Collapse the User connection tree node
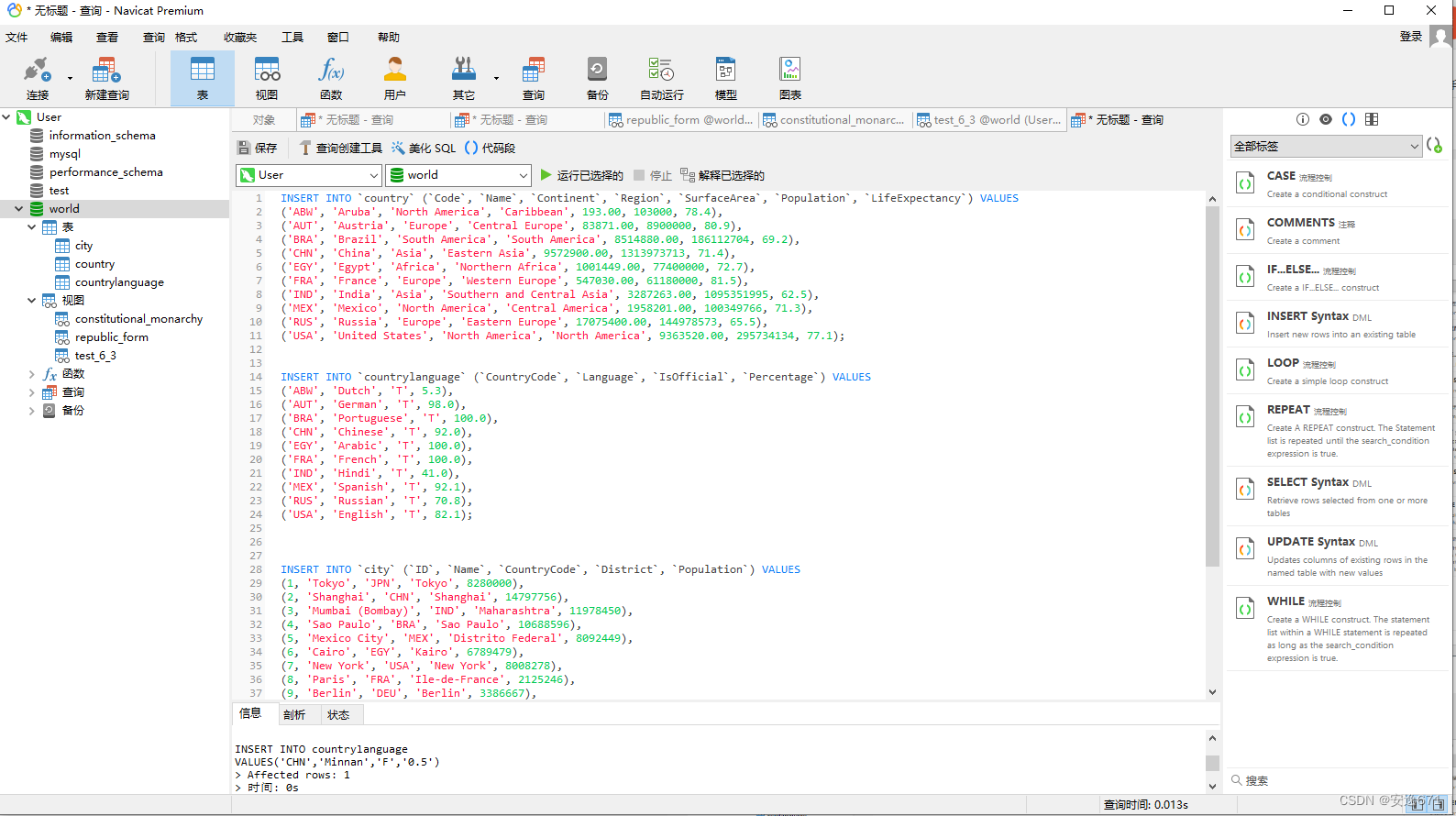This screenshot has width=1456, height=816. [x=6, y=117]
